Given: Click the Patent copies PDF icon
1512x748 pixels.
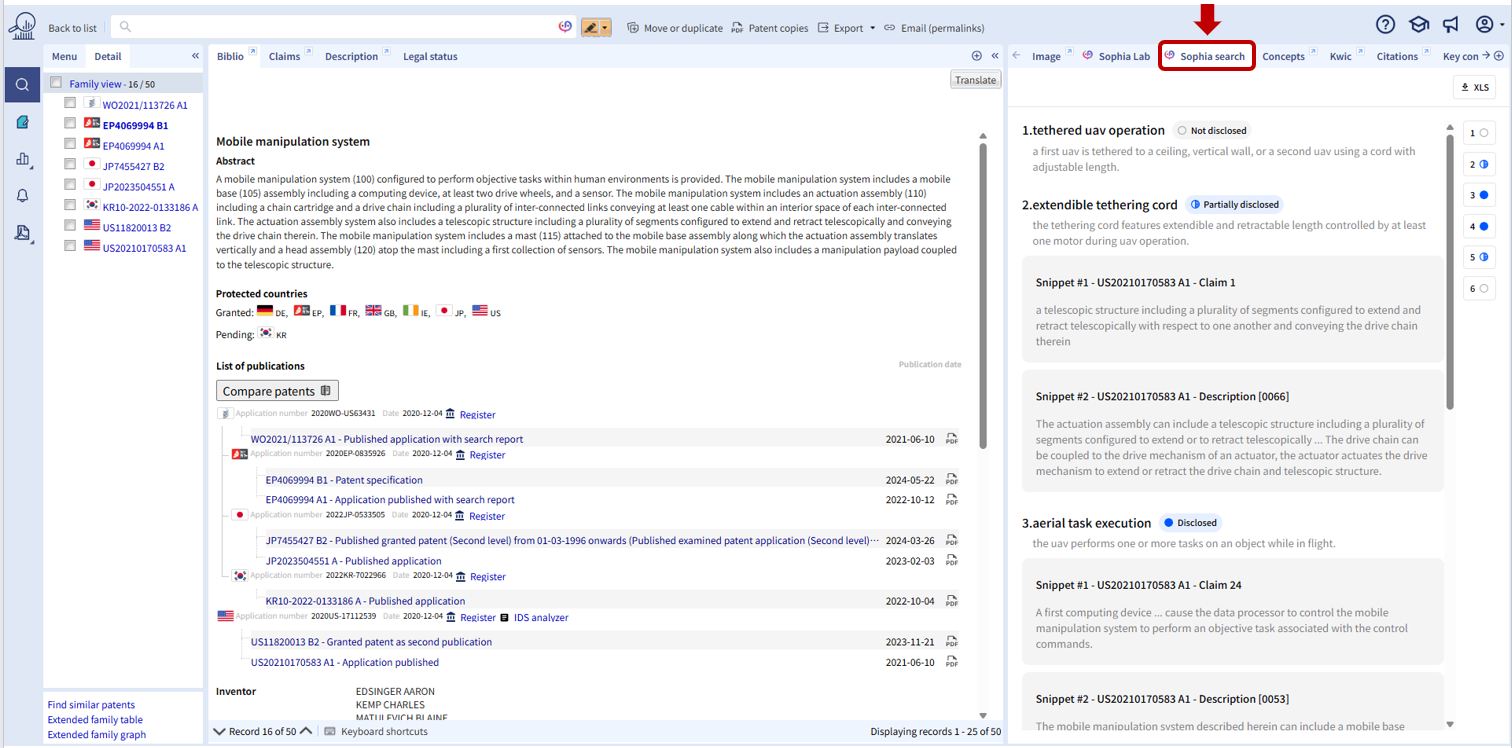Looking at the screenshot, I should (737, 28).
